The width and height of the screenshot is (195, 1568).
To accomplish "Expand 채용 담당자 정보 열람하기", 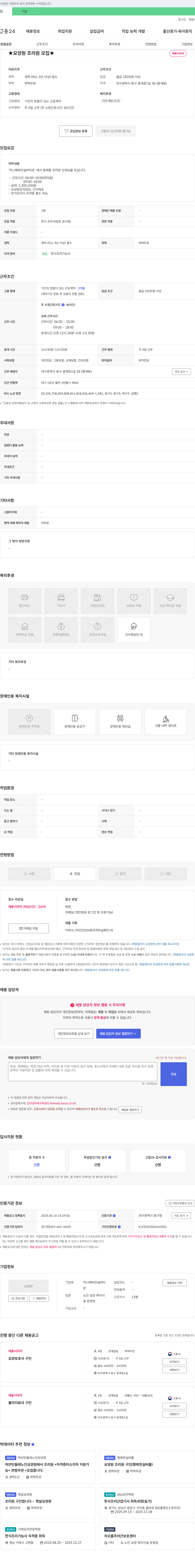I will point(118,1034).
